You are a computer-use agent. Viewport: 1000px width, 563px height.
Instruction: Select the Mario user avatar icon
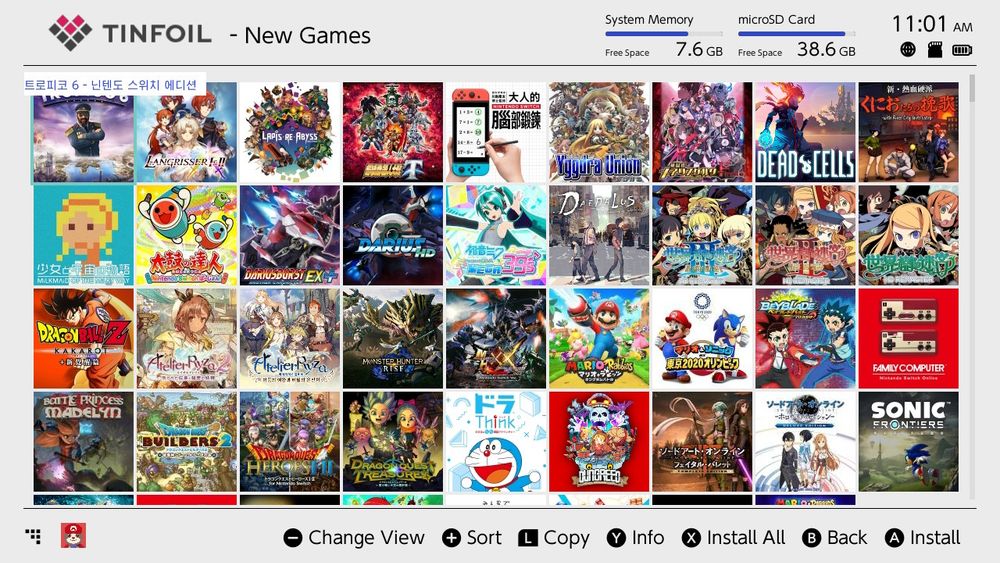pyautogui.click(x=73, y=536)
